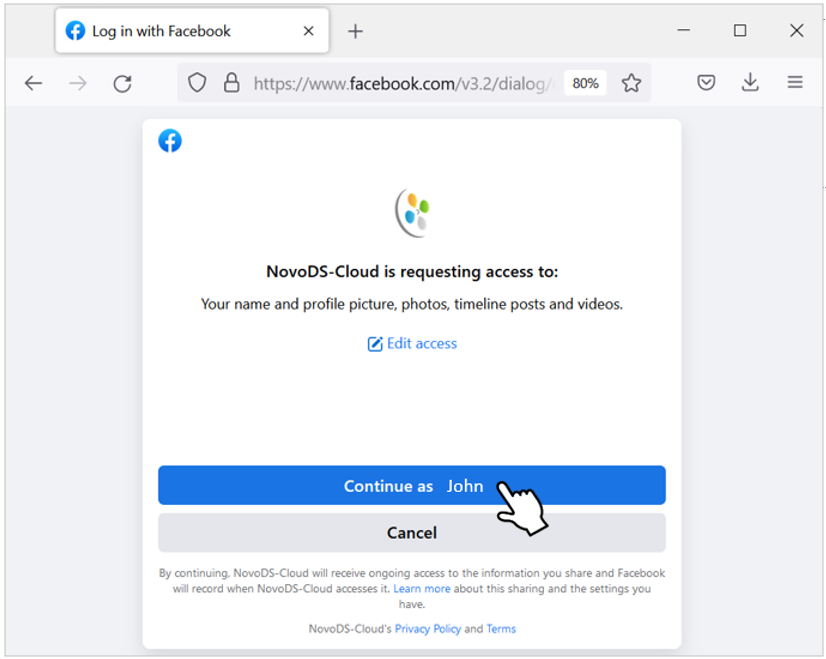Click the forward navigation arrow

pyautogui.click(x=78, y=83)
